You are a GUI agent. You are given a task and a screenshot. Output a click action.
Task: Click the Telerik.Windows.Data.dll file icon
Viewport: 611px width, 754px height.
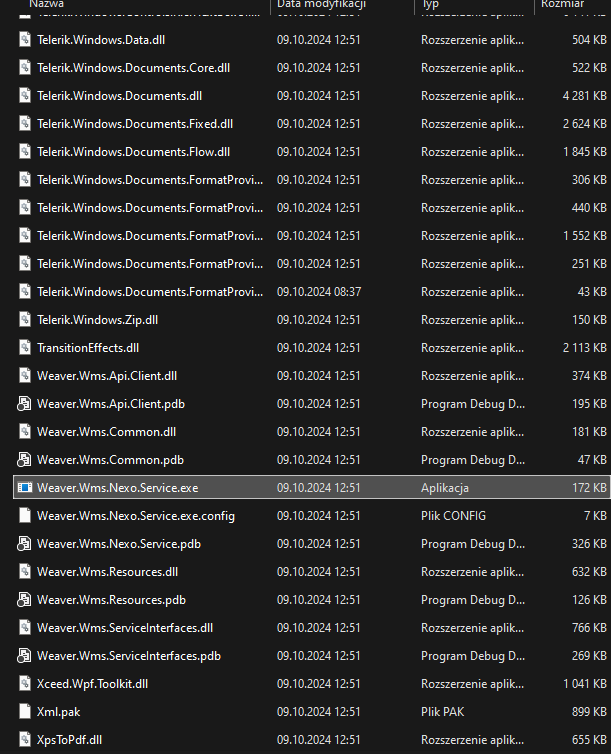pos(25,39)
